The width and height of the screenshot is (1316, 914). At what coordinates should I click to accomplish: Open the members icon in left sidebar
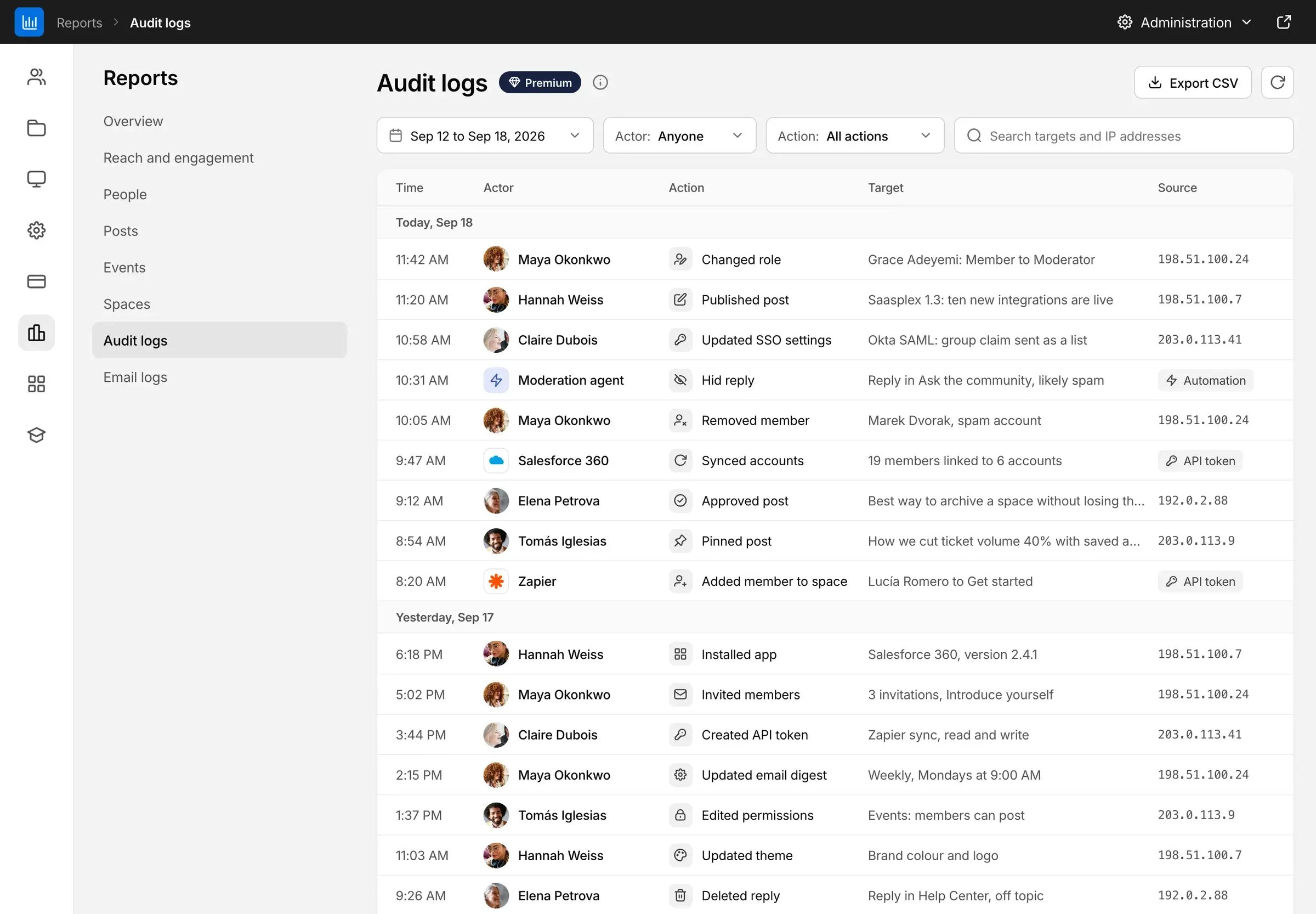tap(36, 77)
